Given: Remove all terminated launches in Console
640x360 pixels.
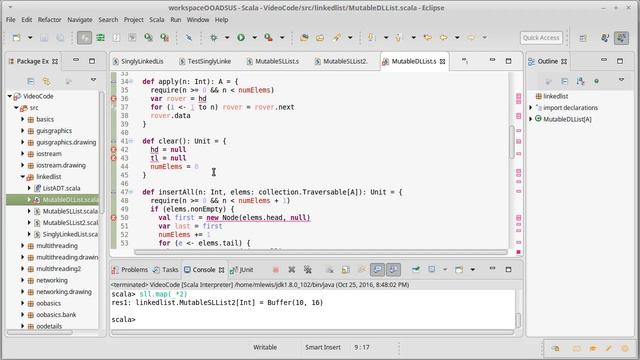Looking at the screenshot, I should (x=307, y=270).
